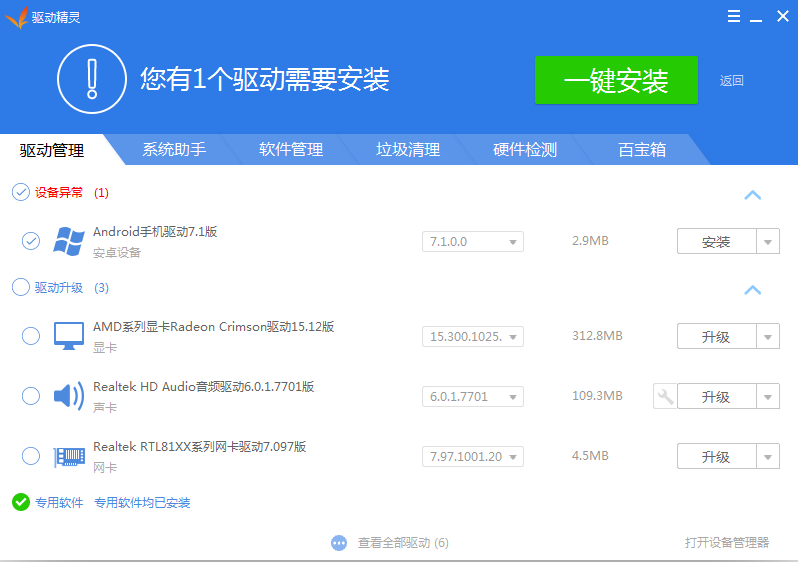Click 升级 for Realtek RTL81XX driver
This screenshot has height=562, width=798.
[717, 457]
